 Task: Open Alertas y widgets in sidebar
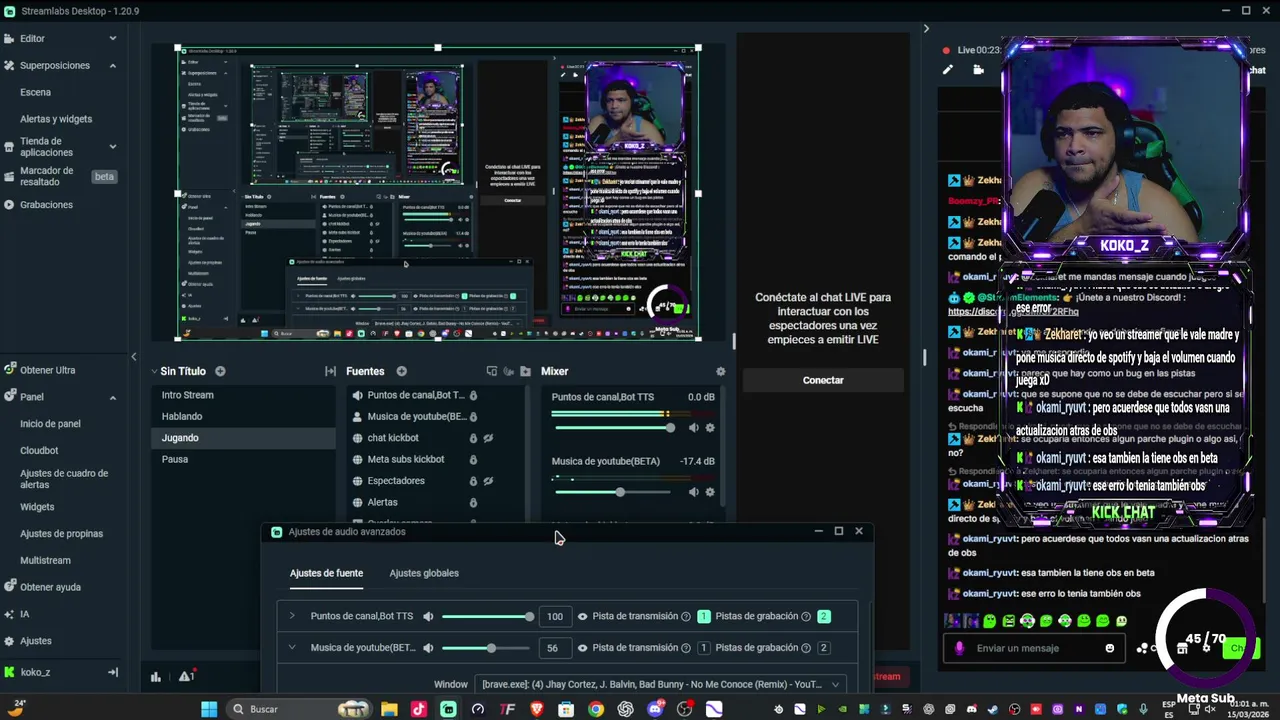56,119
